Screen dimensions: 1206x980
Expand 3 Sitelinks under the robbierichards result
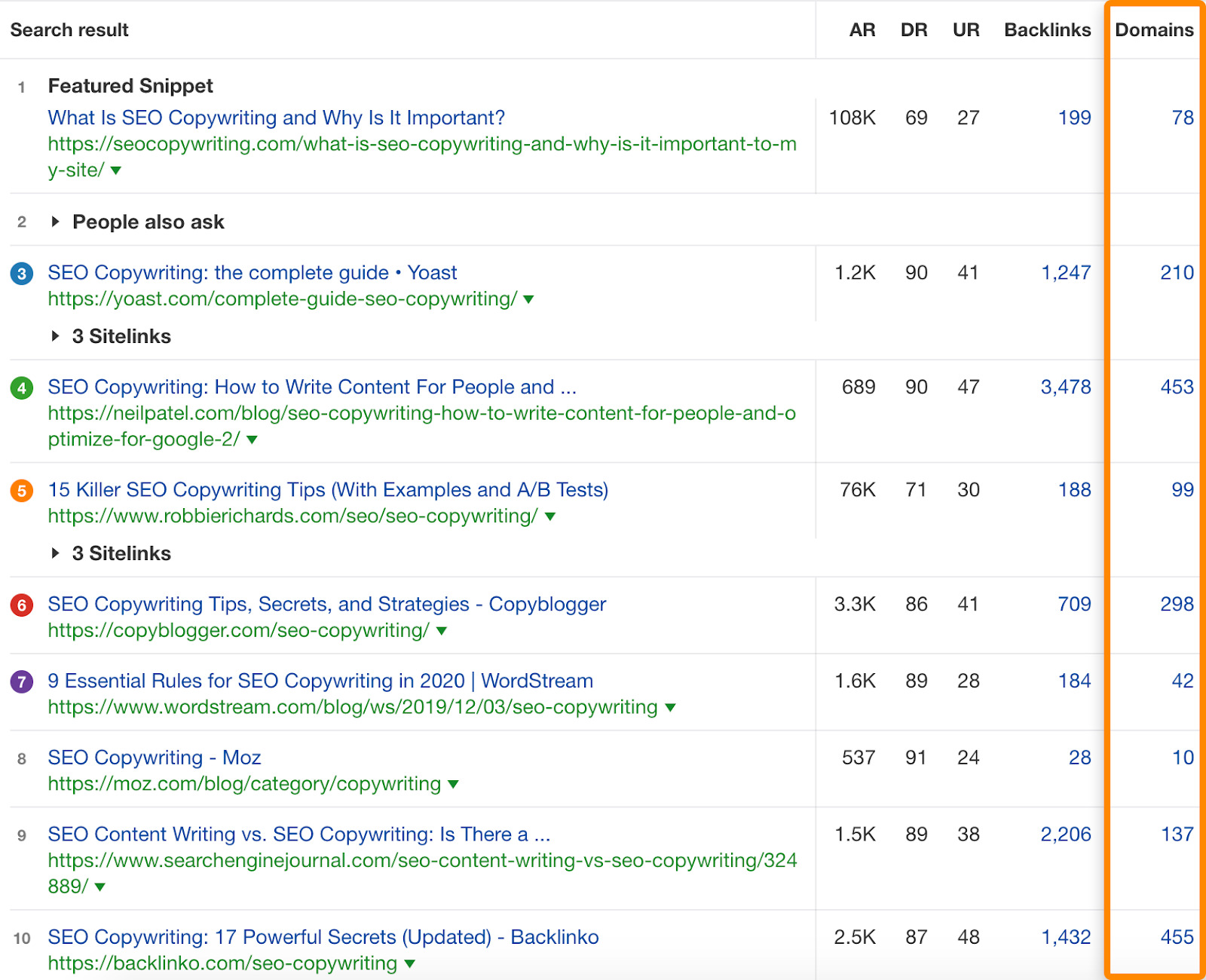pos(55,553)
